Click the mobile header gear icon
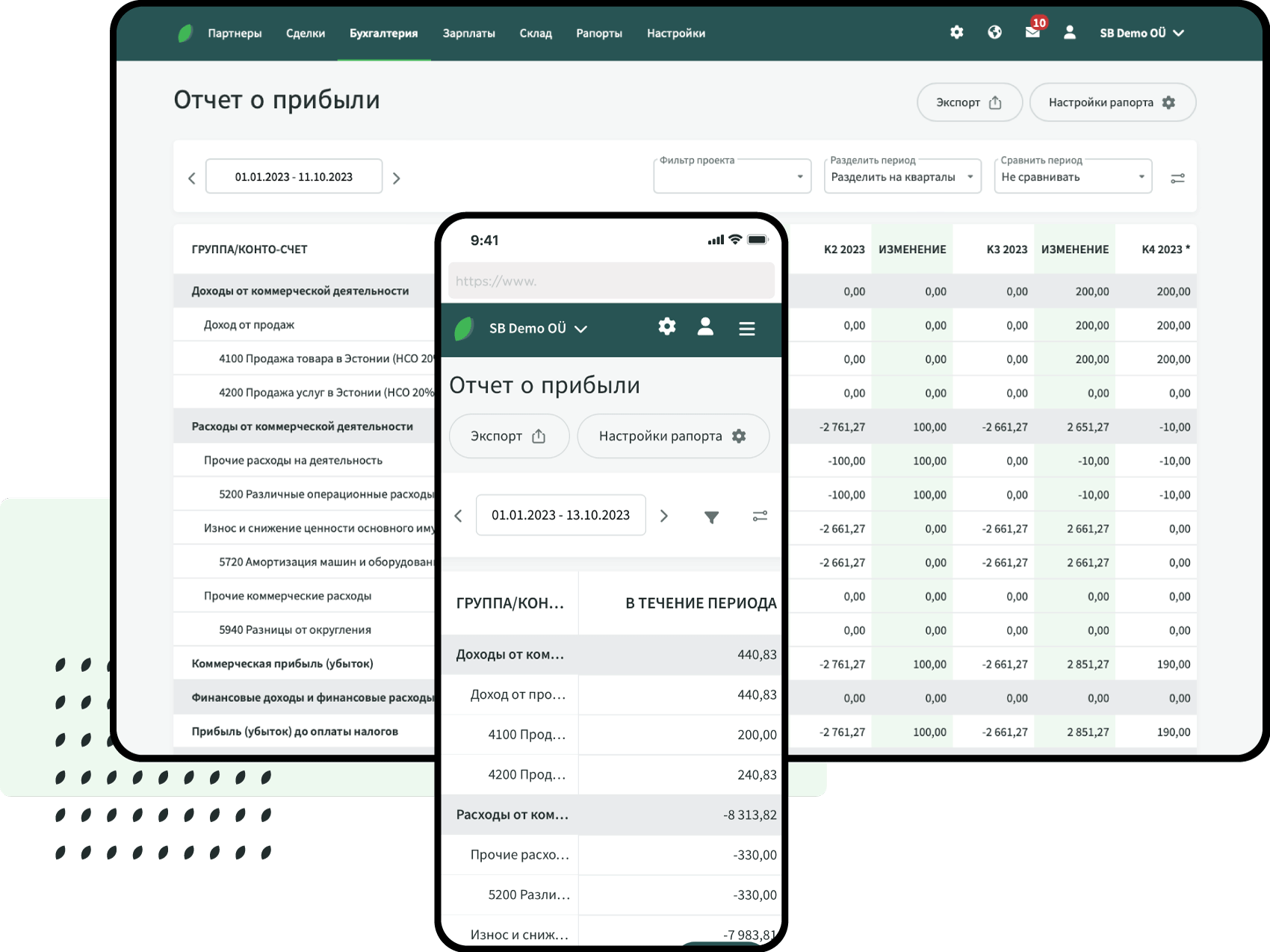This screenshot has width=1270, height=952. point(666,327)
